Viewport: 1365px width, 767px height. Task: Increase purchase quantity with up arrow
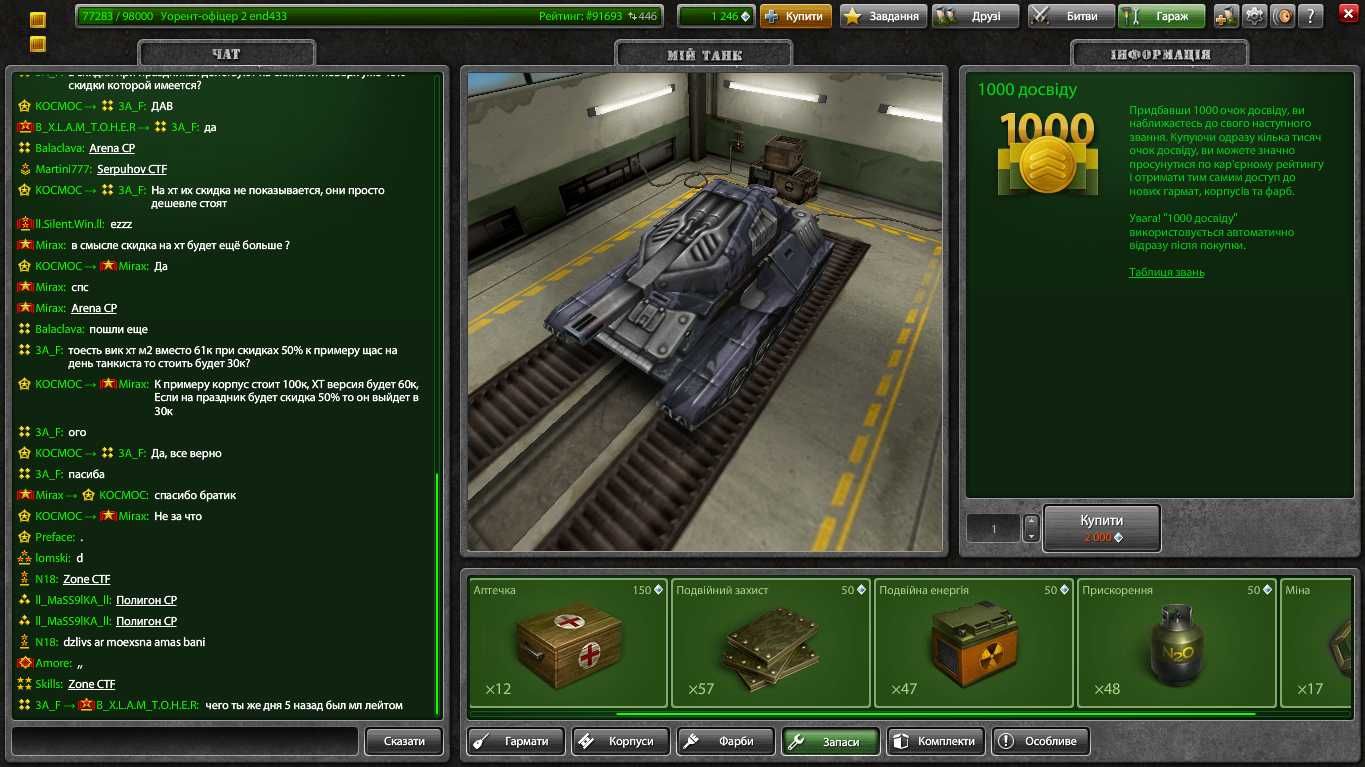click(x=1031, y=521)
